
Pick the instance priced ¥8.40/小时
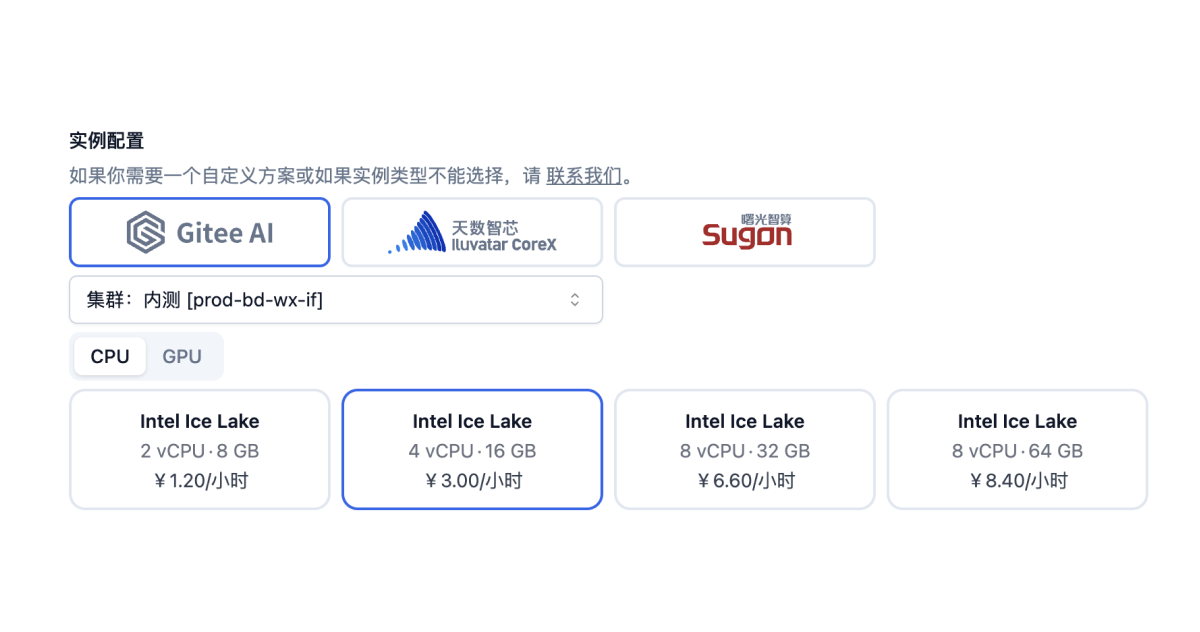coord(1017,450)
